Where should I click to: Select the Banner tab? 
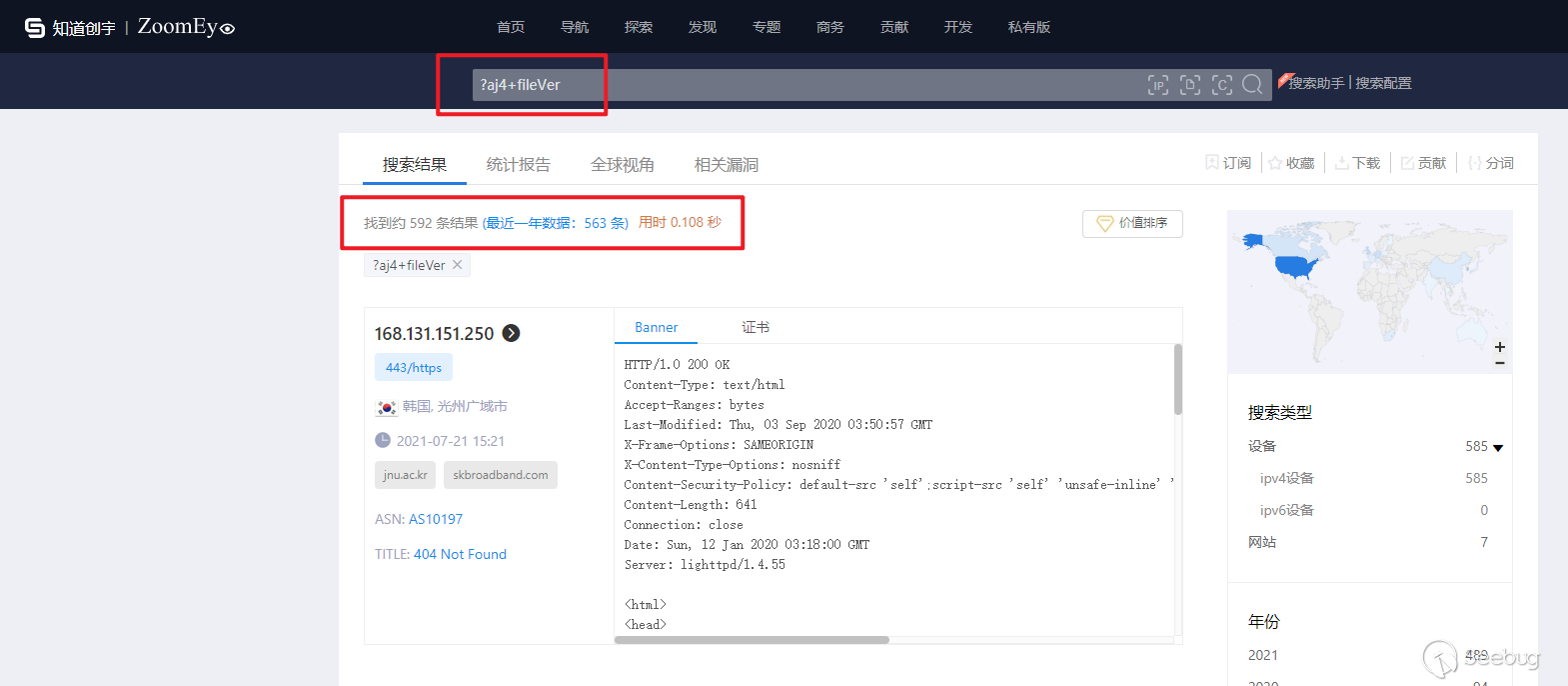pos(656,327)
